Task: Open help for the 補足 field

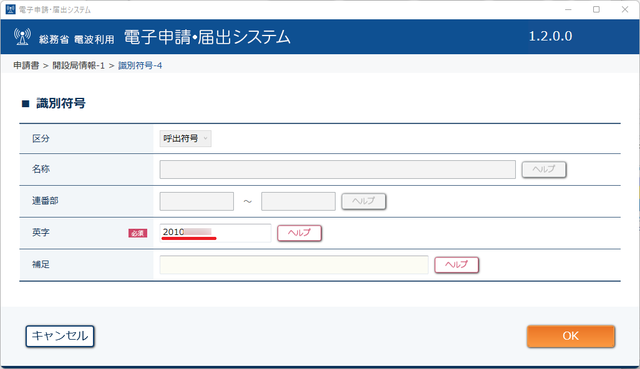Action: click(x=456, y=265)
